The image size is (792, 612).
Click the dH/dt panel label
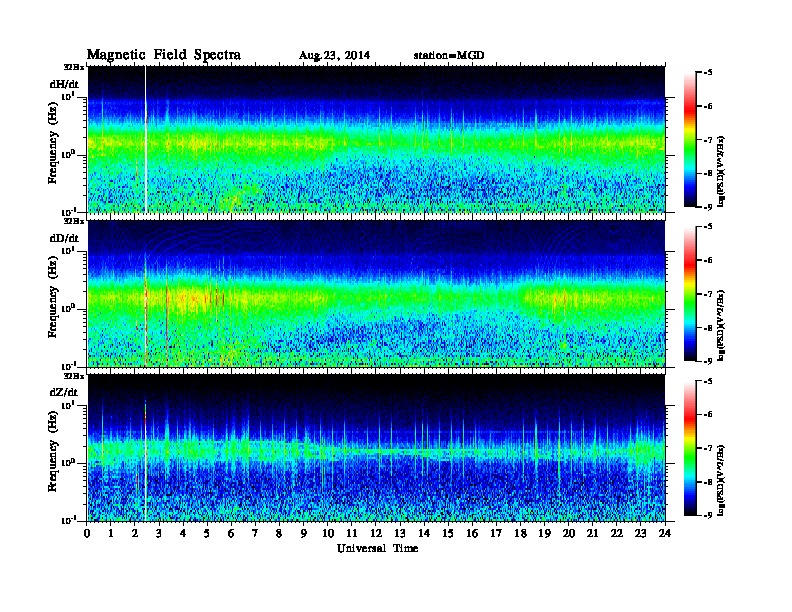coord(64,85)
